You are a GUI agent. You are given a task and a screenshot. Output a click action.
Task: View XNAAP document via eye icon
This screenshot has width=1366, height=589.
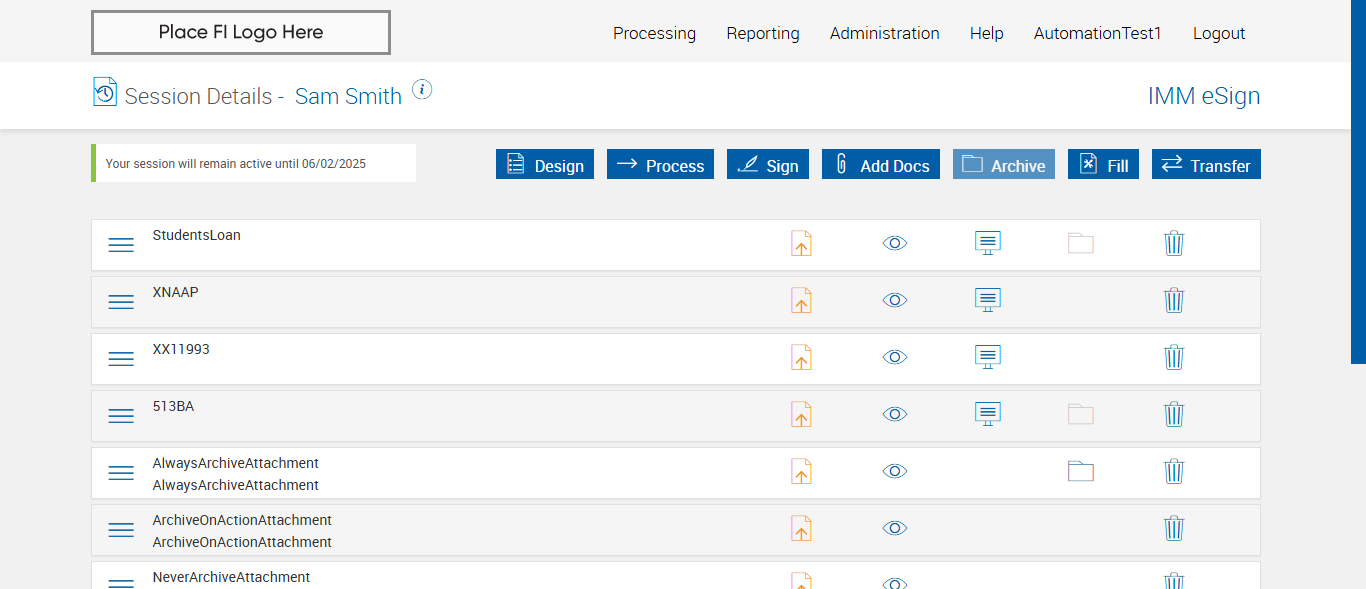[895, 300]
